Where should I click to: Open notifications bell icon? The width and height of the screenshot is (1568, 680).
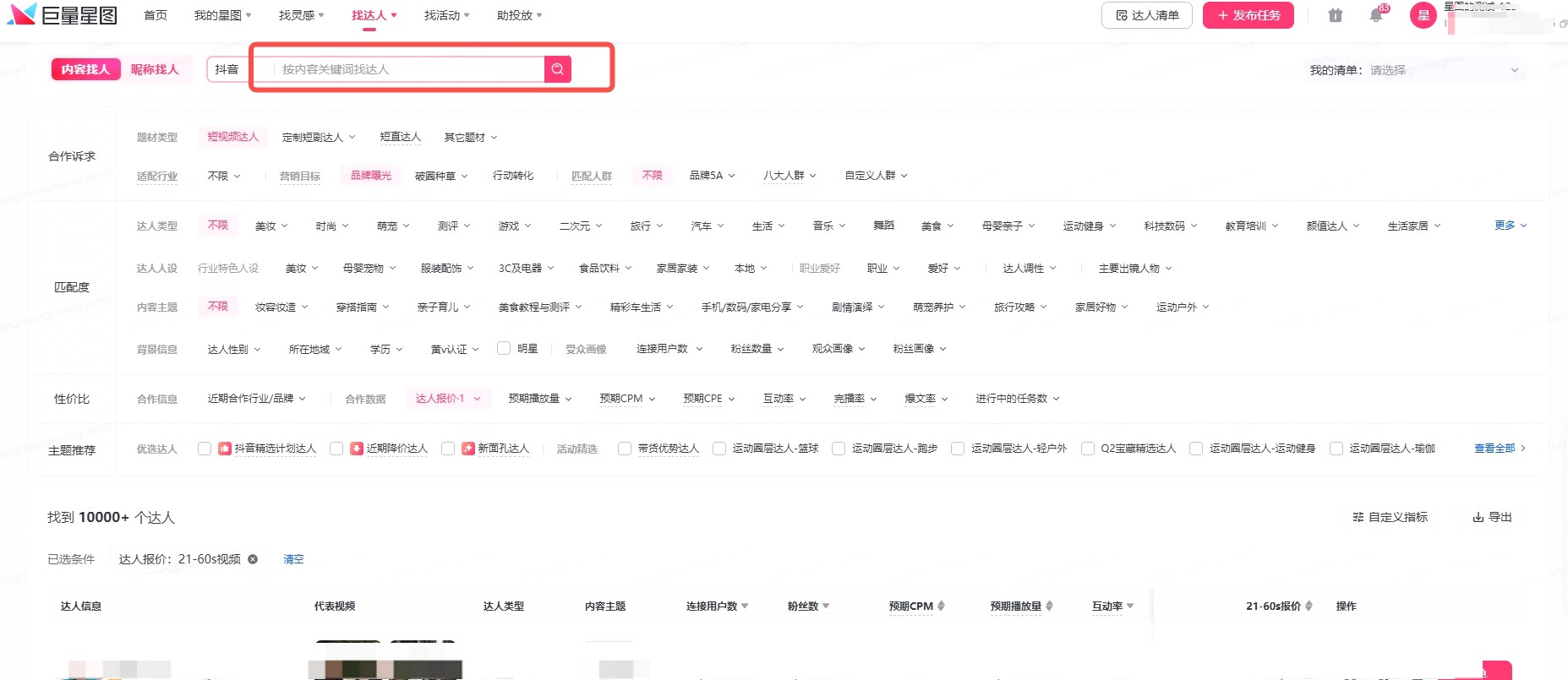(1376, 15)
